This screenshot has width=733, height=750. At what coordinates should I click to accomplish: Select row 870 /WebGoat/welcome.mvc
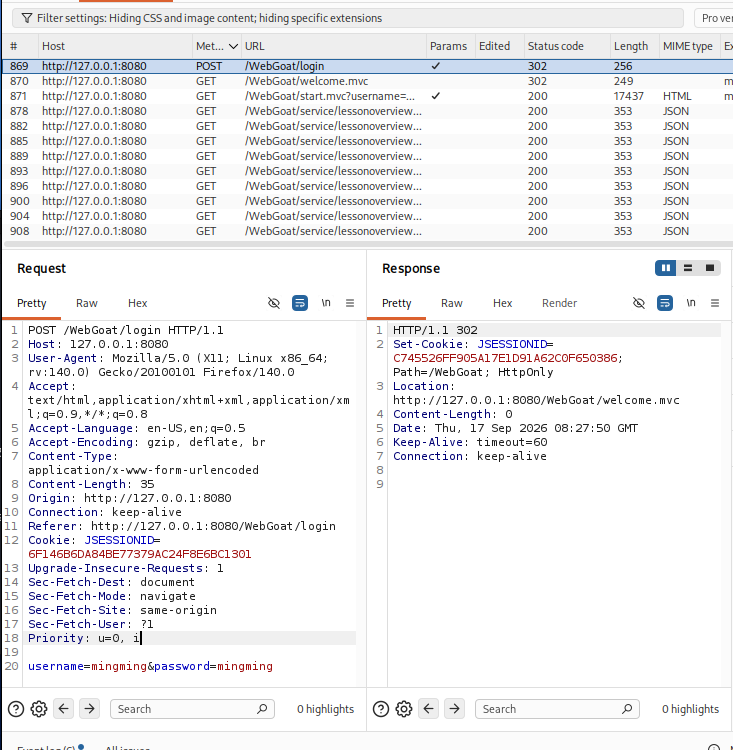(367, 81)
